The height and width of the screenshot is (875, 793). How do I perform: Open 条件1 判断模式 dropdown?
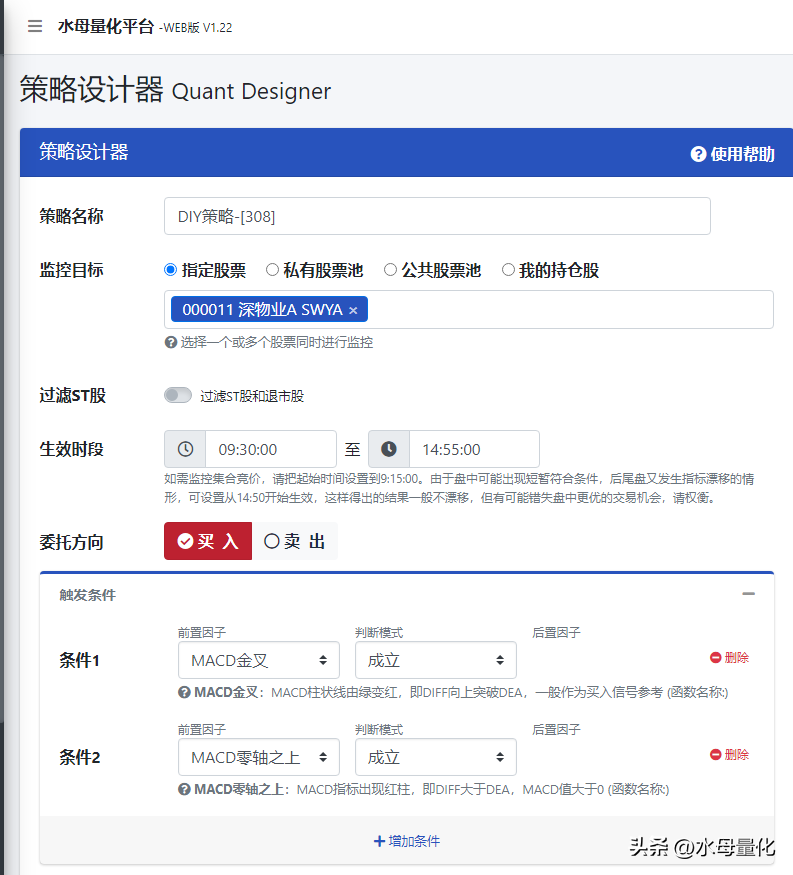pos(436,660)
